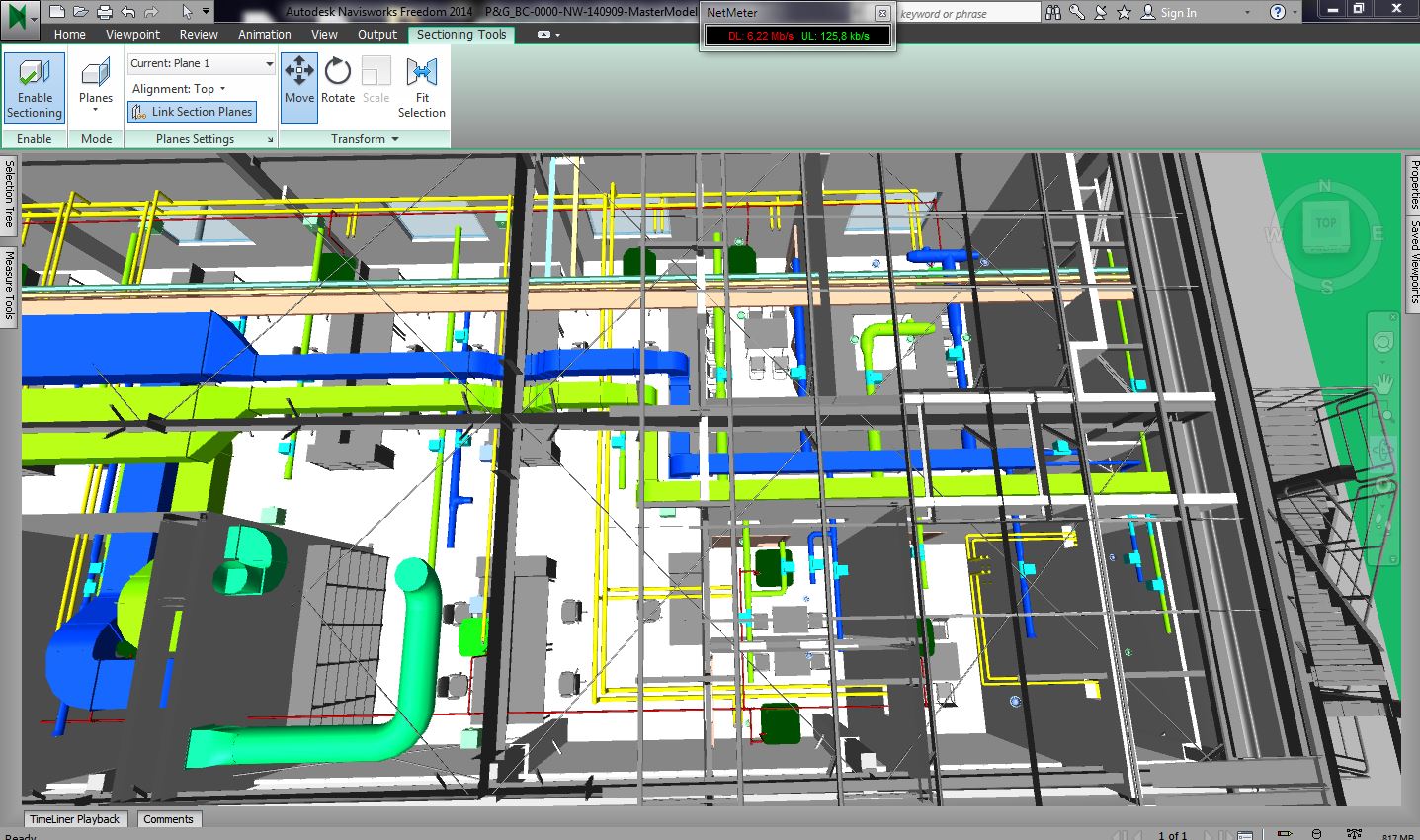Select the Walk tool on navigation bar

pos(1383,522)
